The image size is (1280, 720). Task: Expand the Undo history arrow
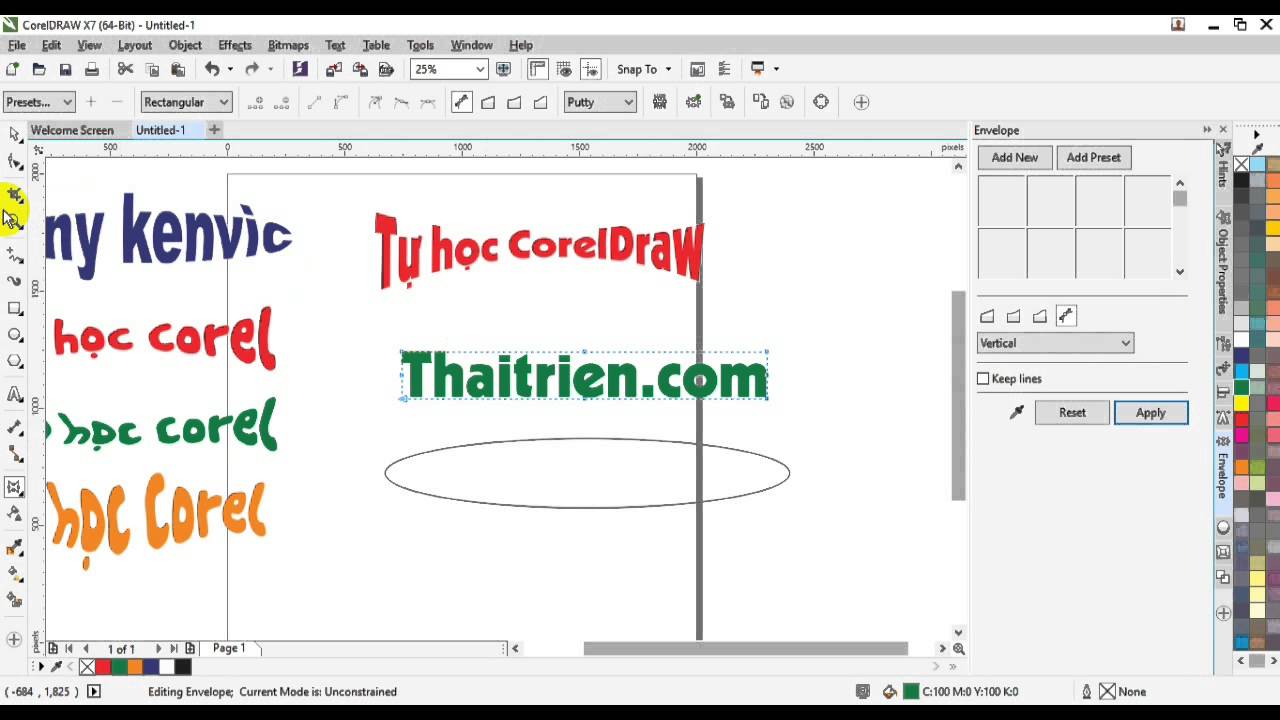tap(230, 69)
